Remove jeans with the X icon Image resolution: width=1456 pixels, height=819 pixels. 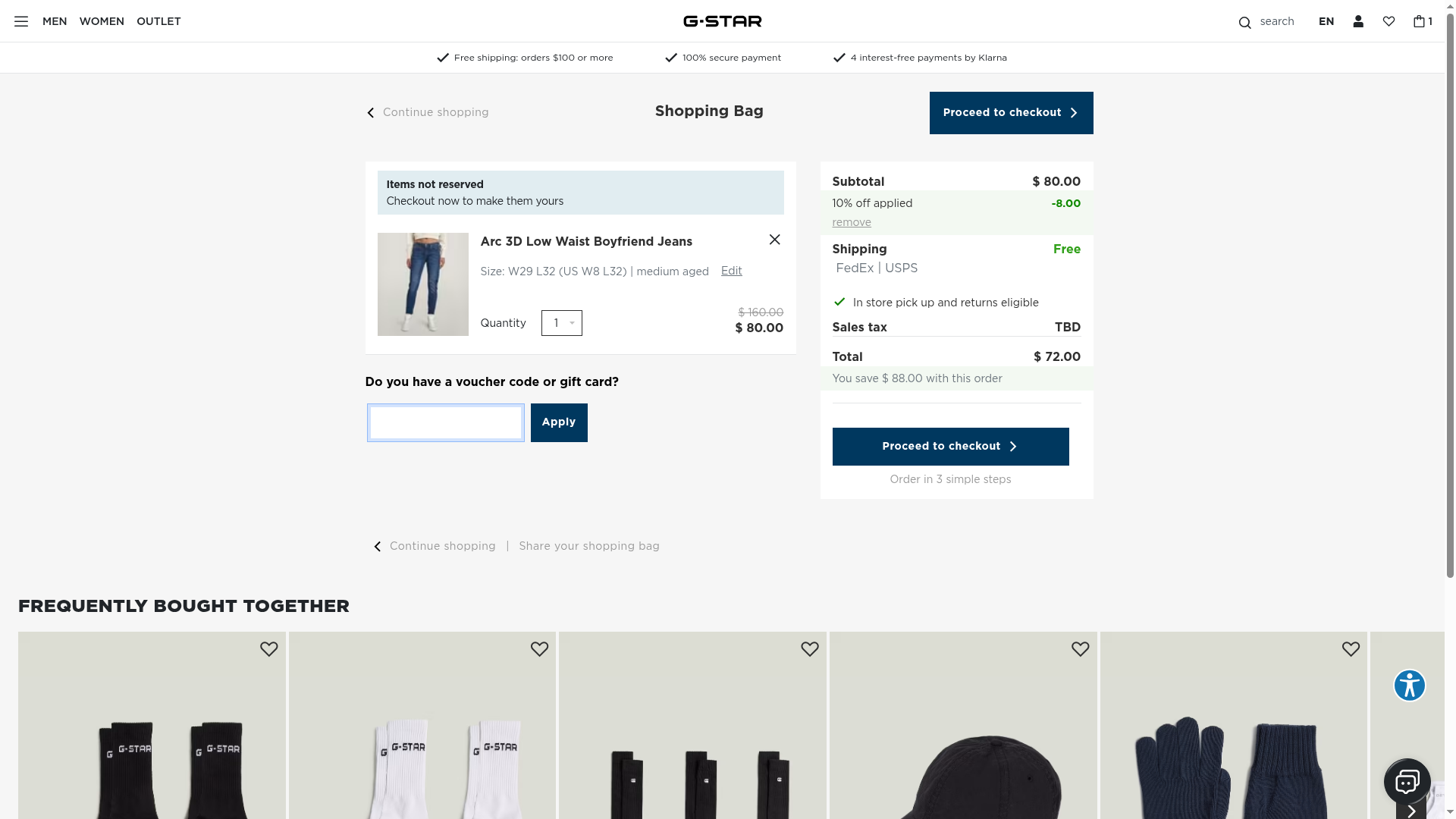[x=774, y=240]
